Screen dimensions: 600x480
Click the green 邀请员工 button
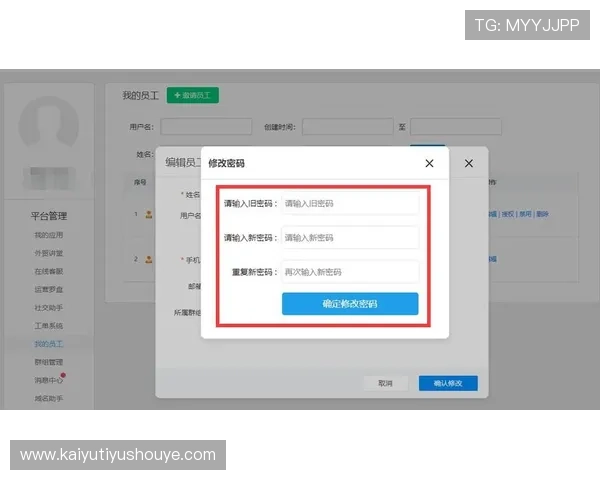[x=193, y=95]
